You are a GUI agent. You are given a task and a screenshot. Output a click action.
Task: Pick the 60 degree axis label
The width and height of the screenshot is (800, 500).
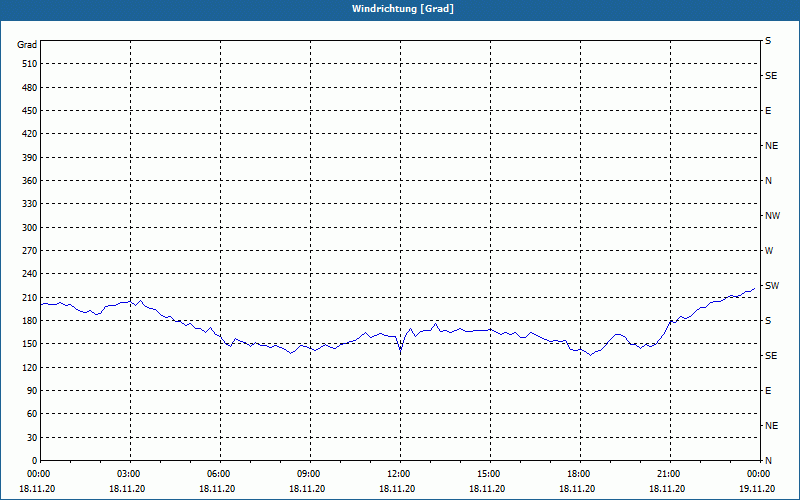(31, 414)
